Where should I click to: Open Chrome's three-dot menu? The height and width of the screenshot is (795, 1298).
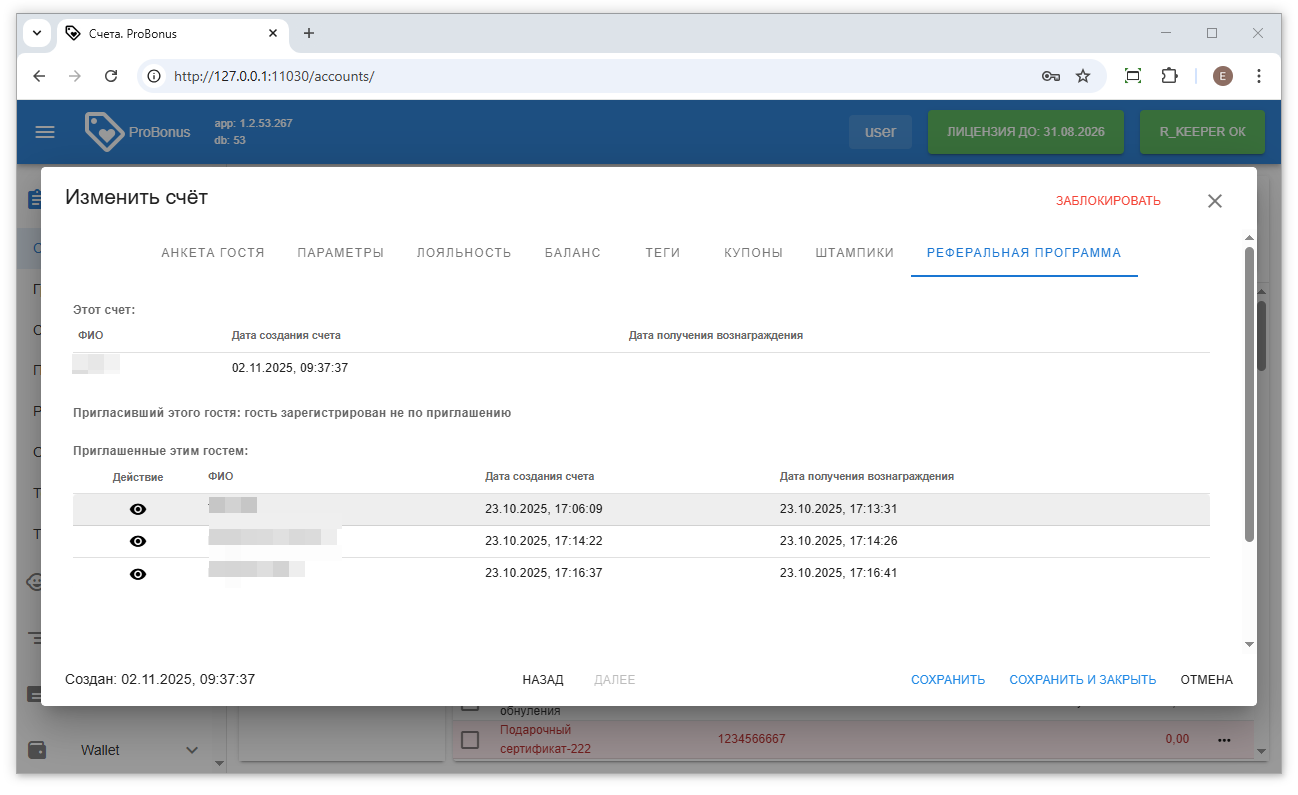pyautogui.click(x=1259, y=76)
